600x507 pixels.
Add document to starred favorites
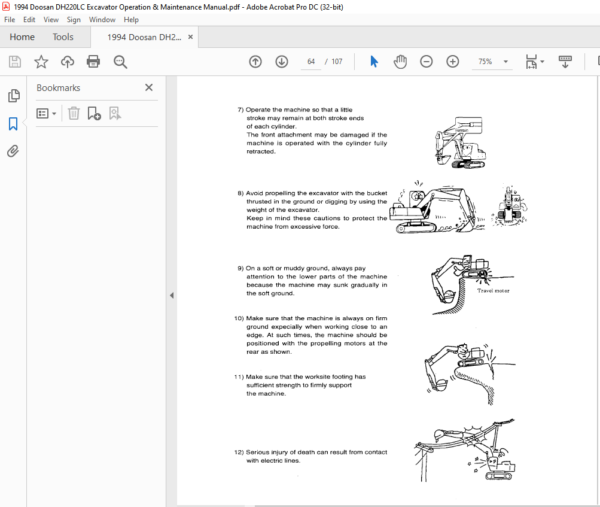[x=41, y=62]
